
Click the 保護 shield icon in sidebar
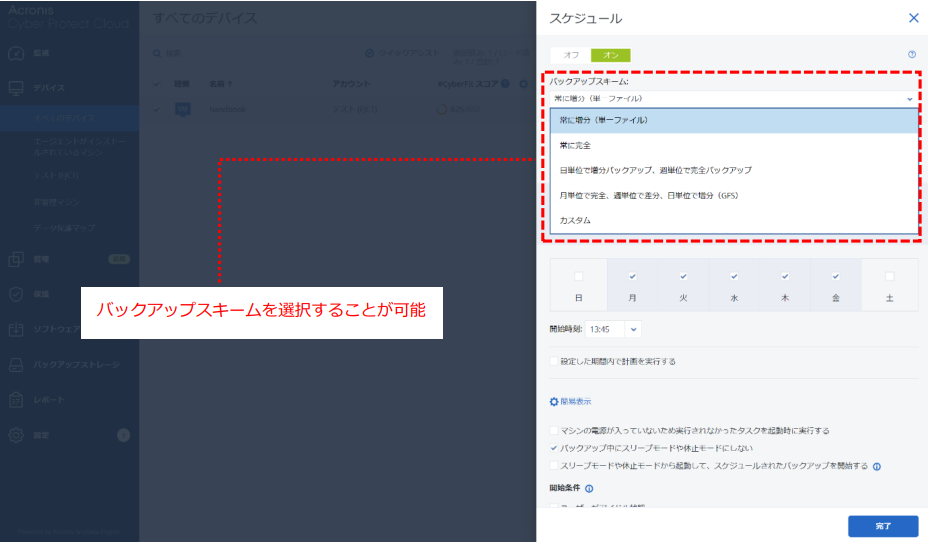[x=16, y=294]
